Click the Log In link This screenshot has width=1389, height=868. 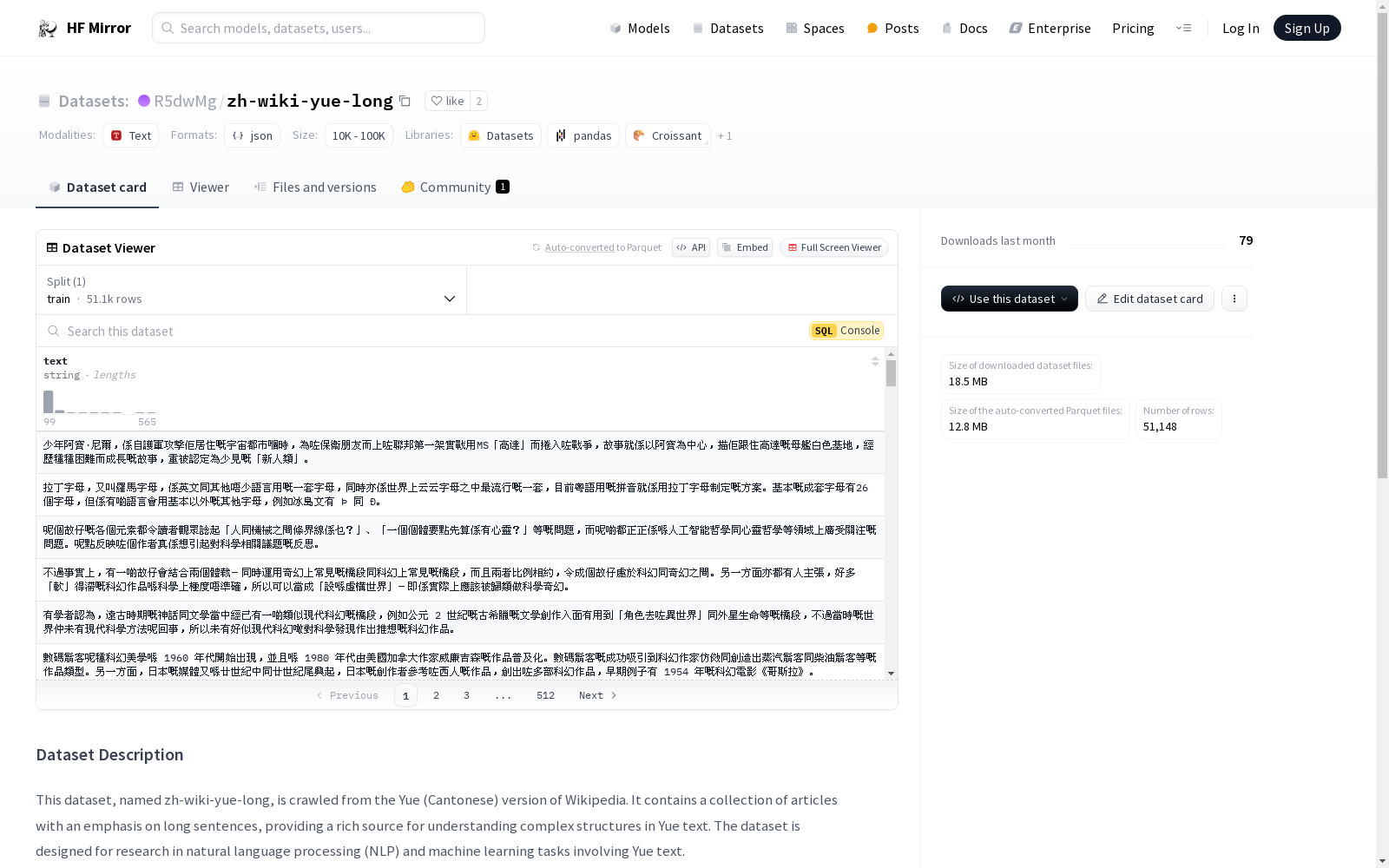click(x=1241, y=29)
